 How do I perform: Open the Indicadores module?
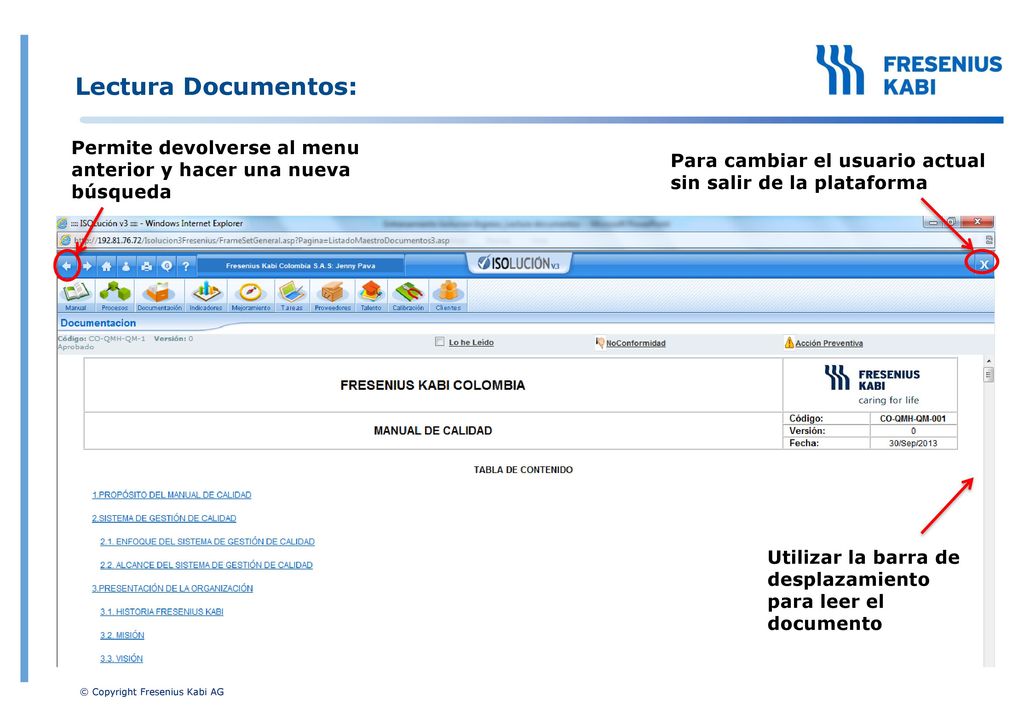(206, 296)
